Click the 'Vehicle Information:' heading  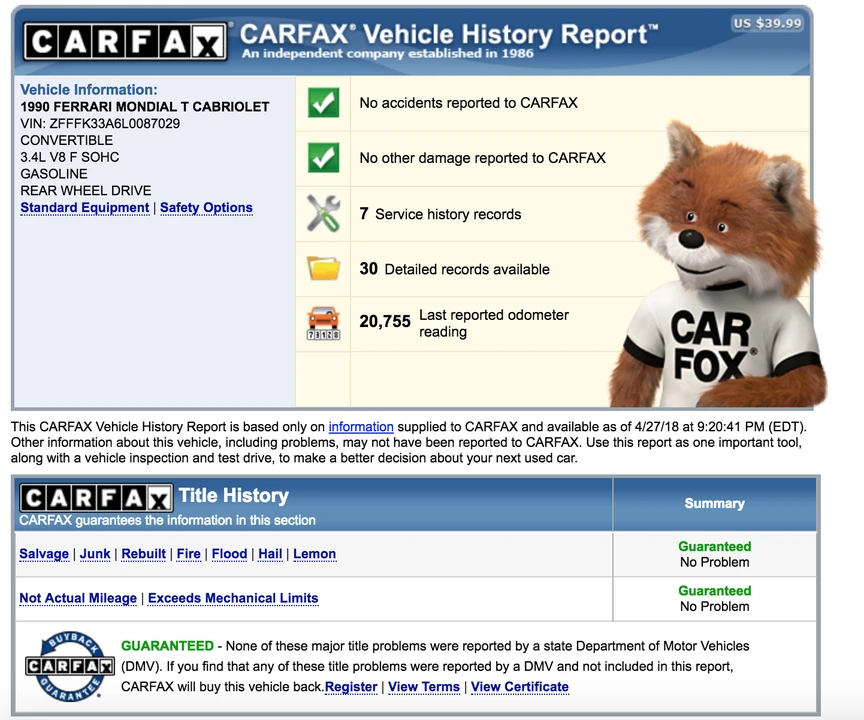(89, 90)
